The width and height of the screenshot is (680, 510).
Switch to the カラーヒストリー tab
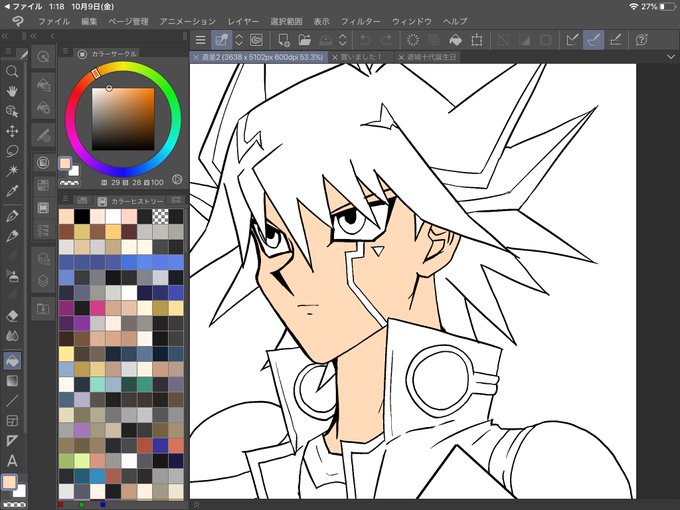pyautogui.click(x=130, y=201)
